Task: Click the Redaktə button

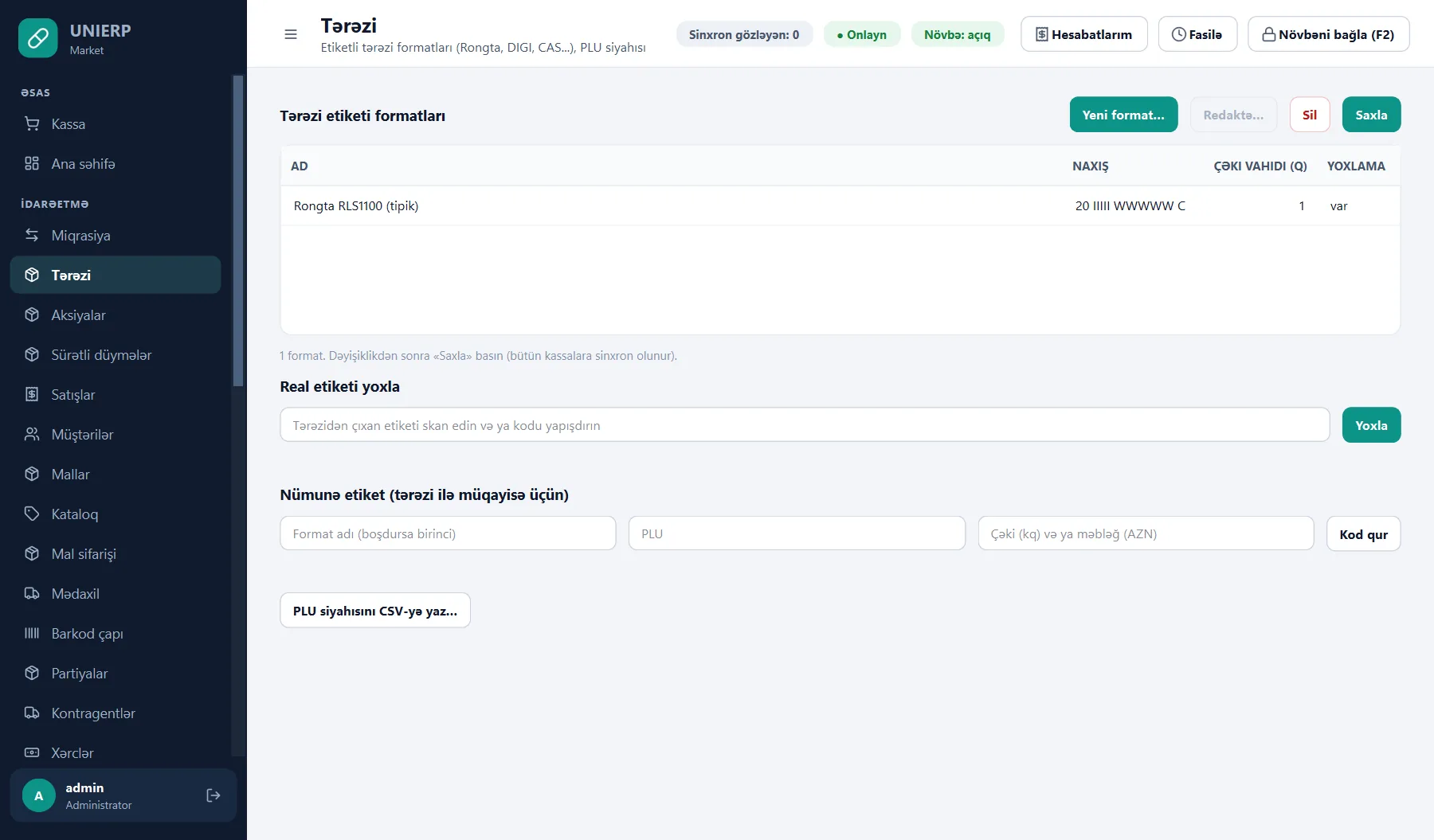Action: [x=1233, y=115]
